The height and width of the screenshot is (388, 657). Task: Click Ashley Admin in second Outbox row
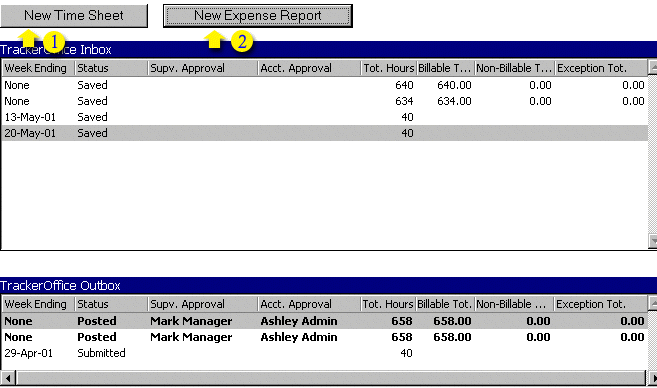(299, 337)
